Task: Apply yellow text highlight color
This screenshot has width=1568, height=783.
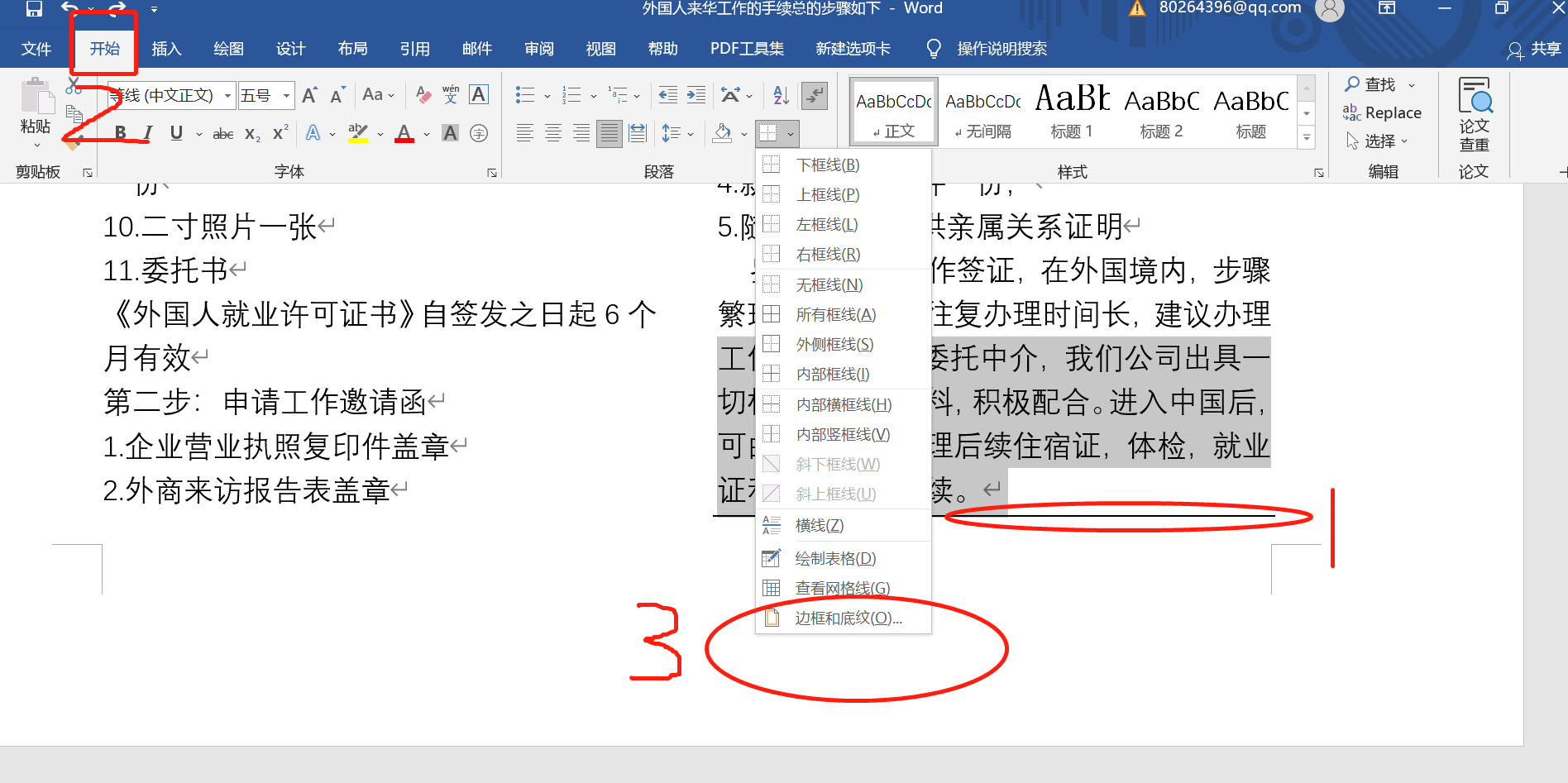Action: (358, 132)
